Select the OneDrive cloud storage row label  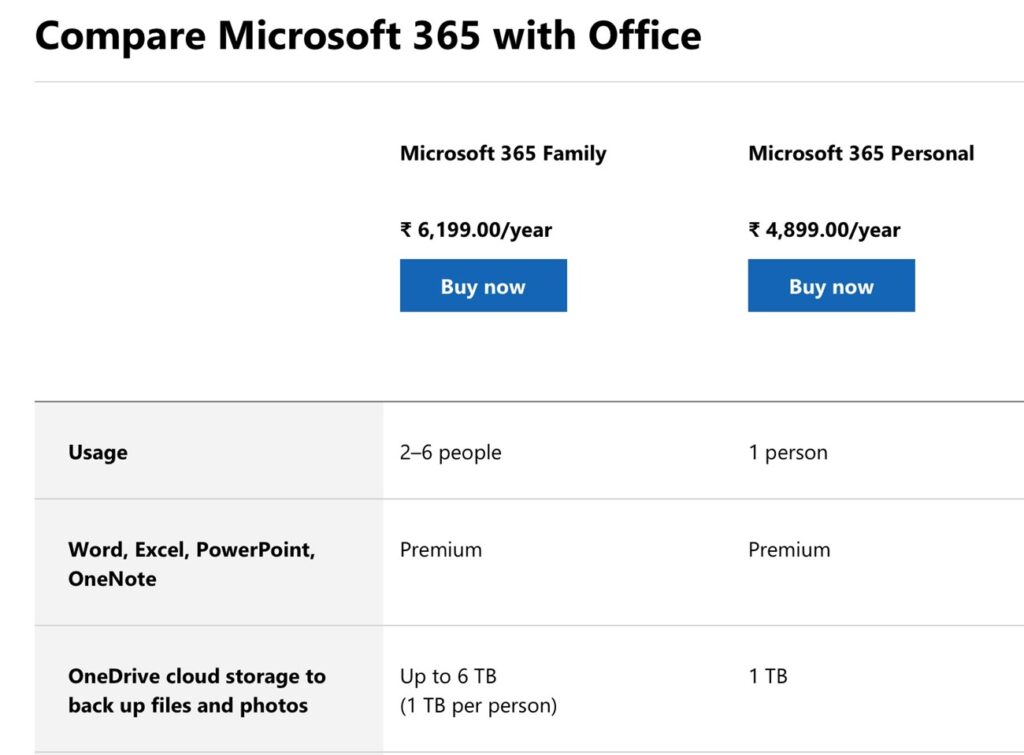point(196,690)
